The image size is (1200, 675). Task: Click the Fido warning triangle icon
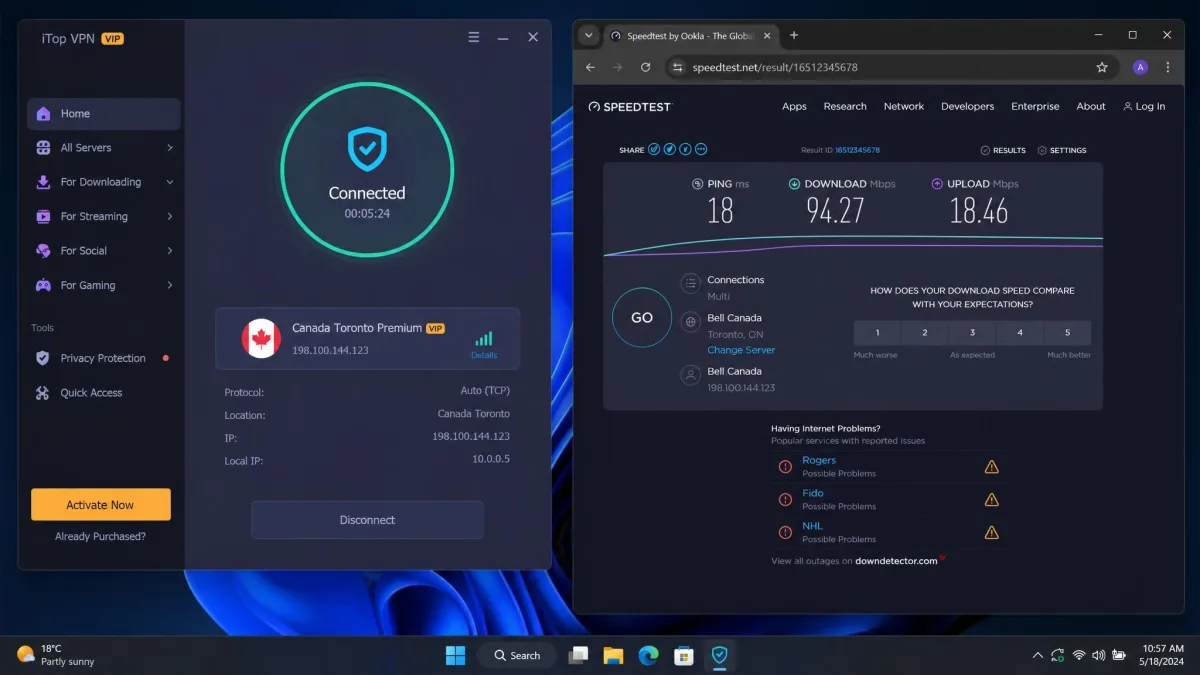[992, 499]
